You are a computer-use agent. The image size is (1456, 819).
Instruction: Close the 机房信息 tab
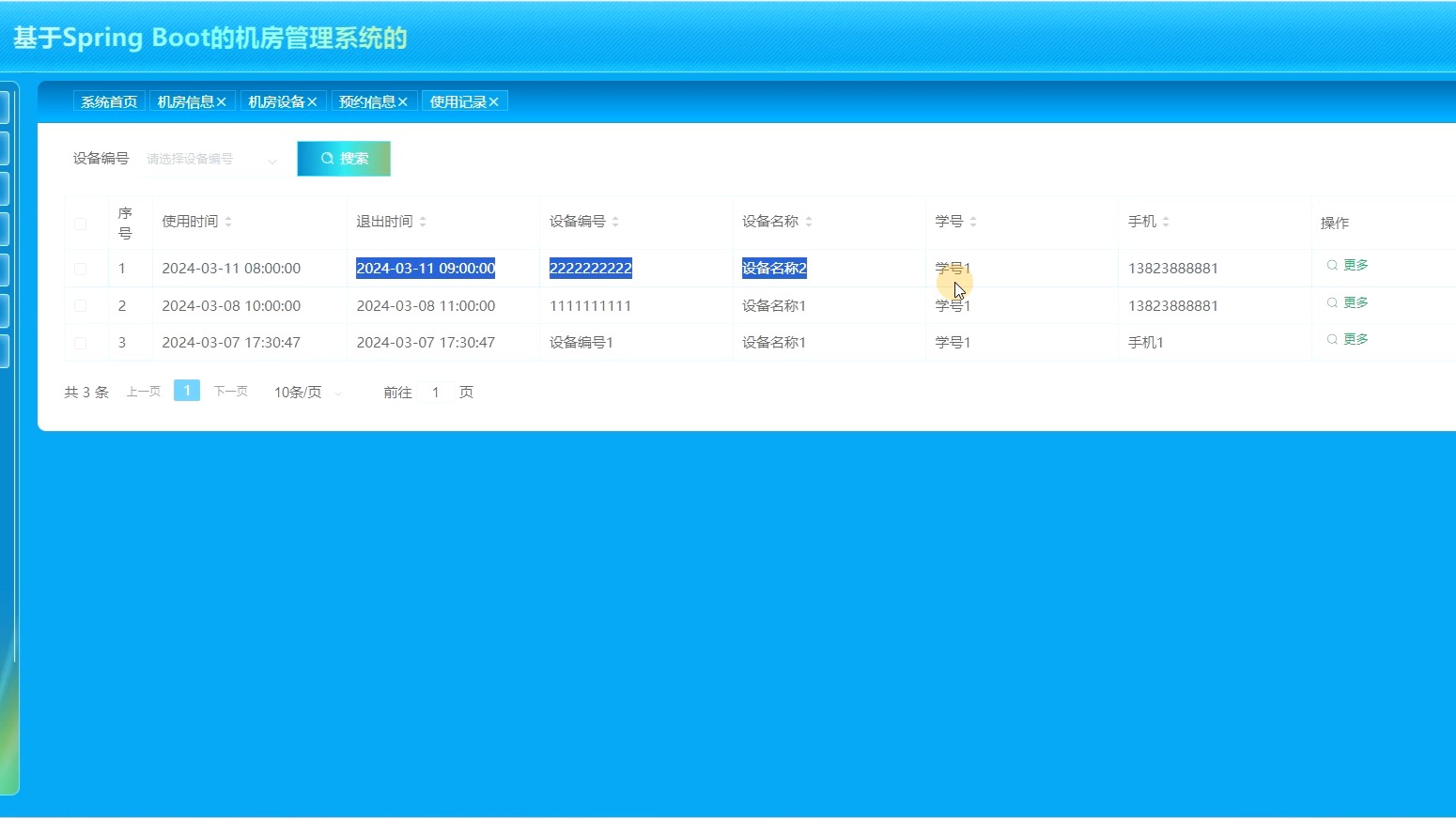(x=222, y=101)
